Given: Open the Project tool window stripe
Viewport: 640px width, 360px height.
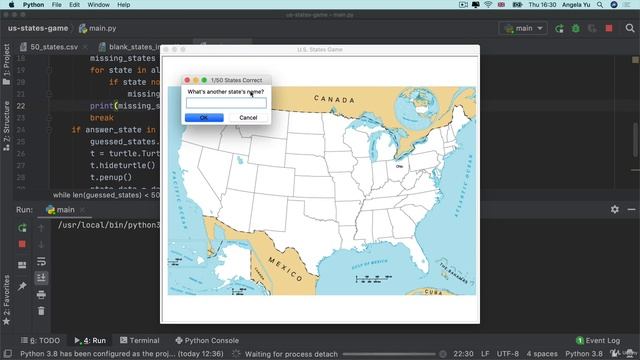Looking at the screenshot, I should point(6,64).
